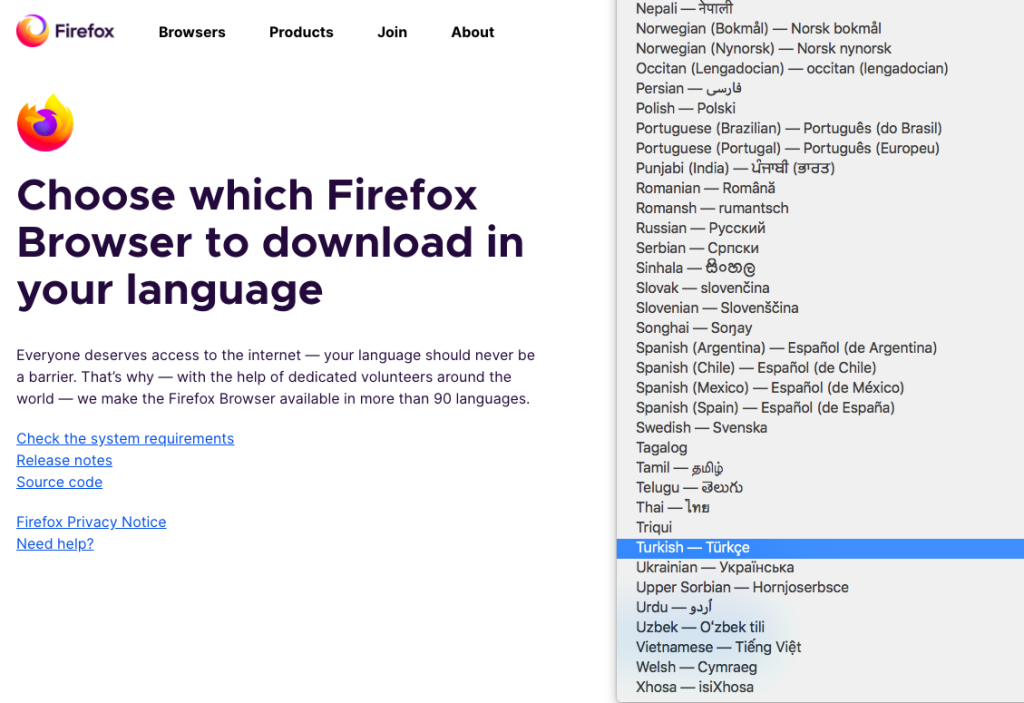This screenshot has width=1024, height=703.
Task: Select Turkish — Türkçe from language list
Action: 692,548
